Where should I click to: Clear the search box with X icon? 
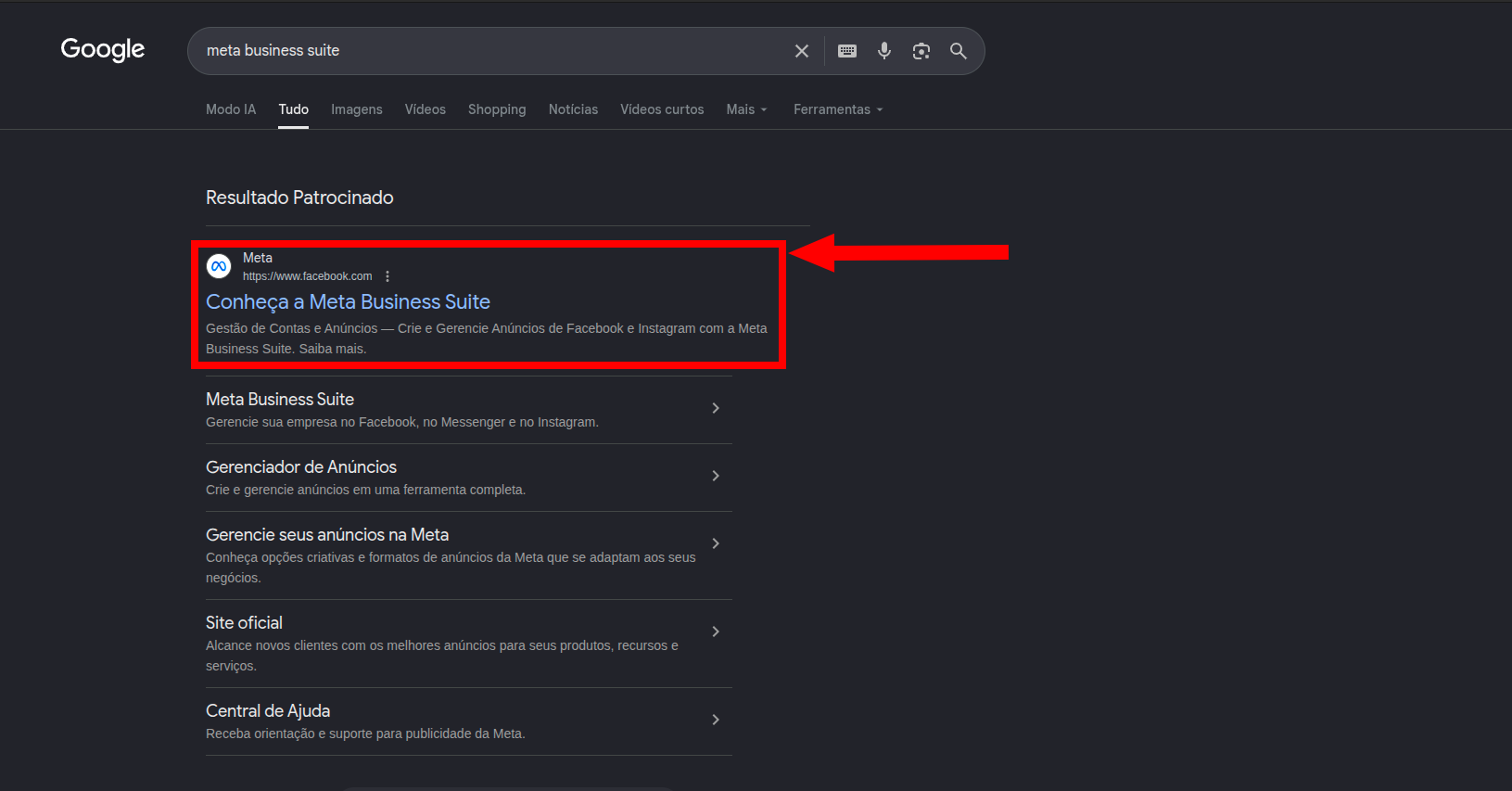[x=802, y=51]
